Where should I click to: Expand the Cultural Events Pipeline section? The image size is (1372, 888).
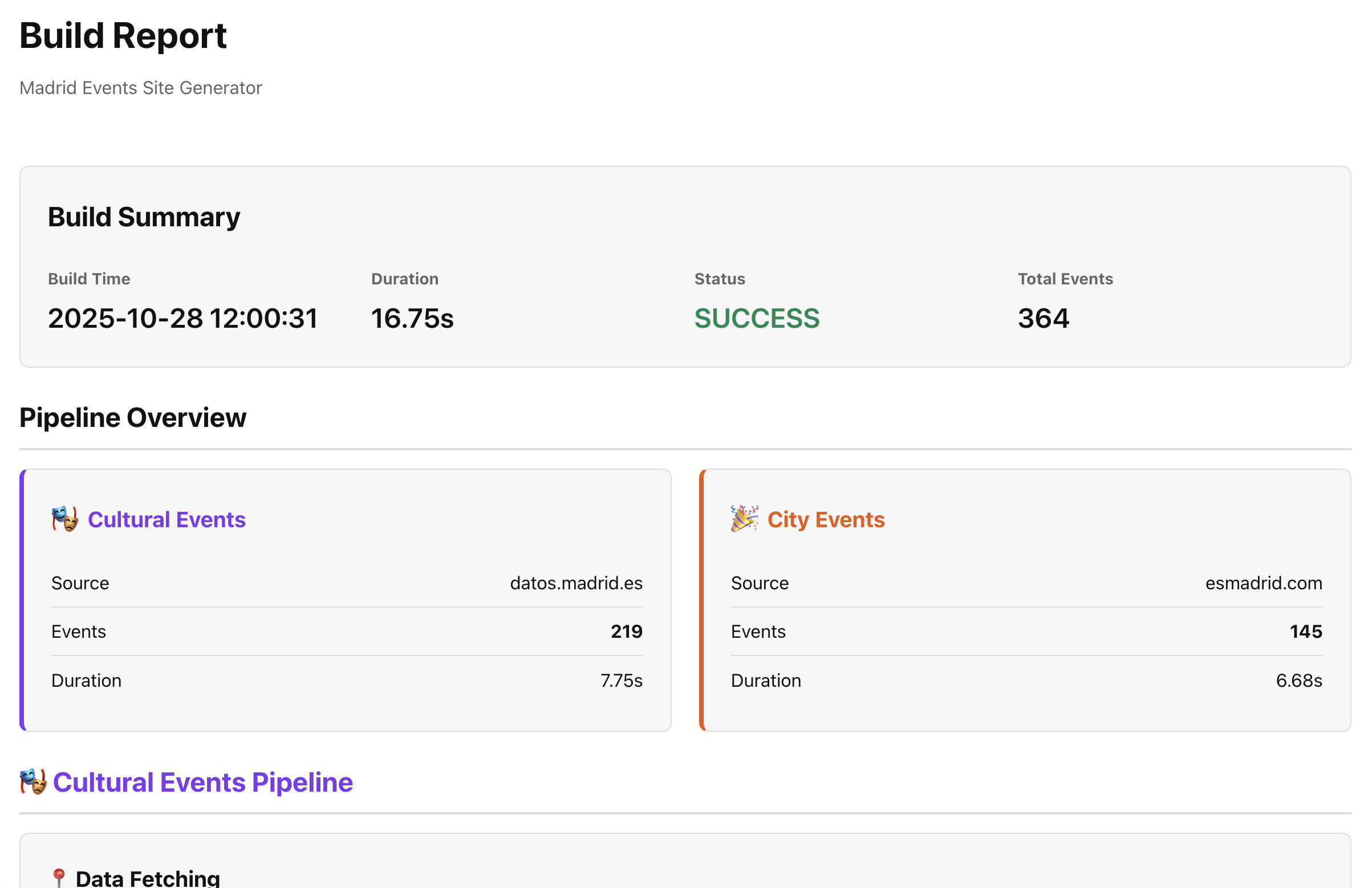202,783
